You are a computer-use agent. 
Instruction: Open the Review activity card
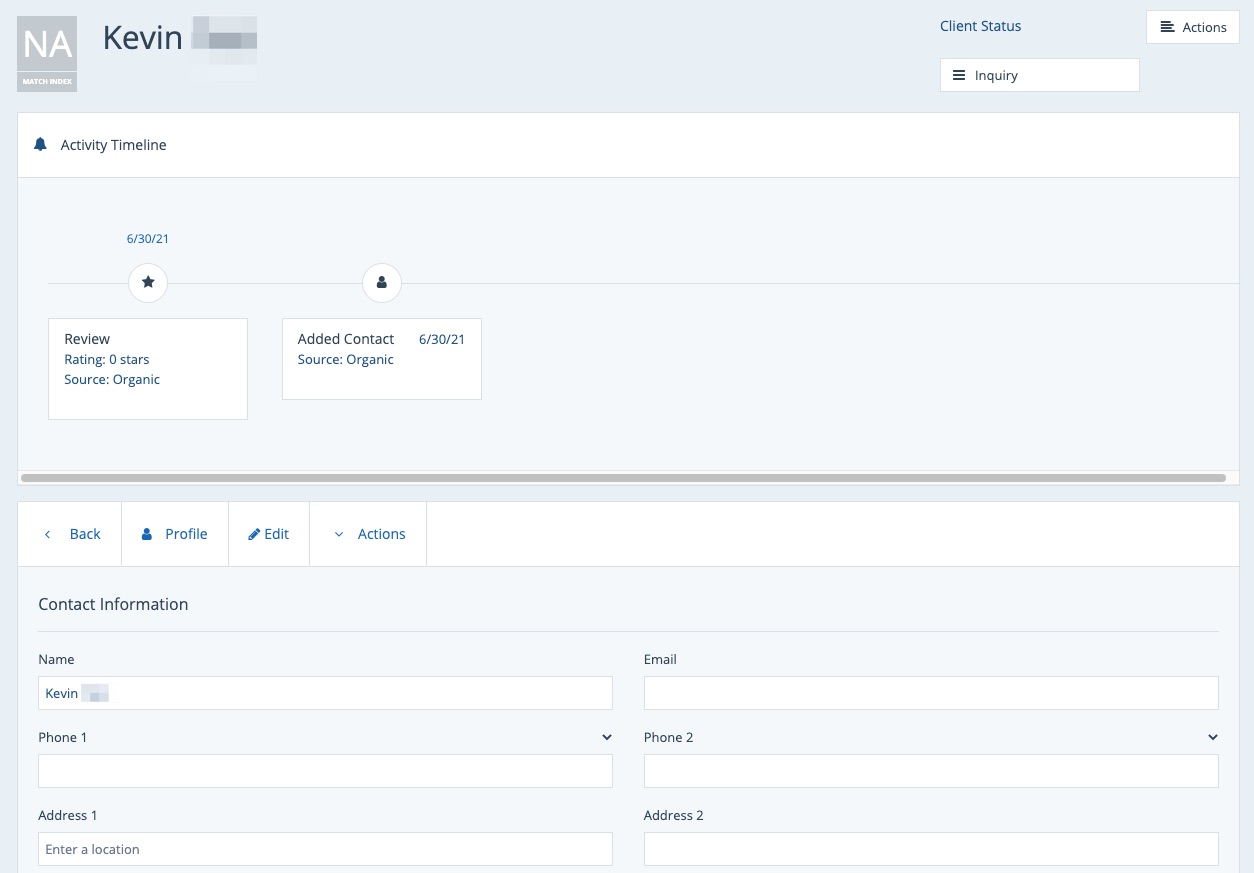click(148, 368)
